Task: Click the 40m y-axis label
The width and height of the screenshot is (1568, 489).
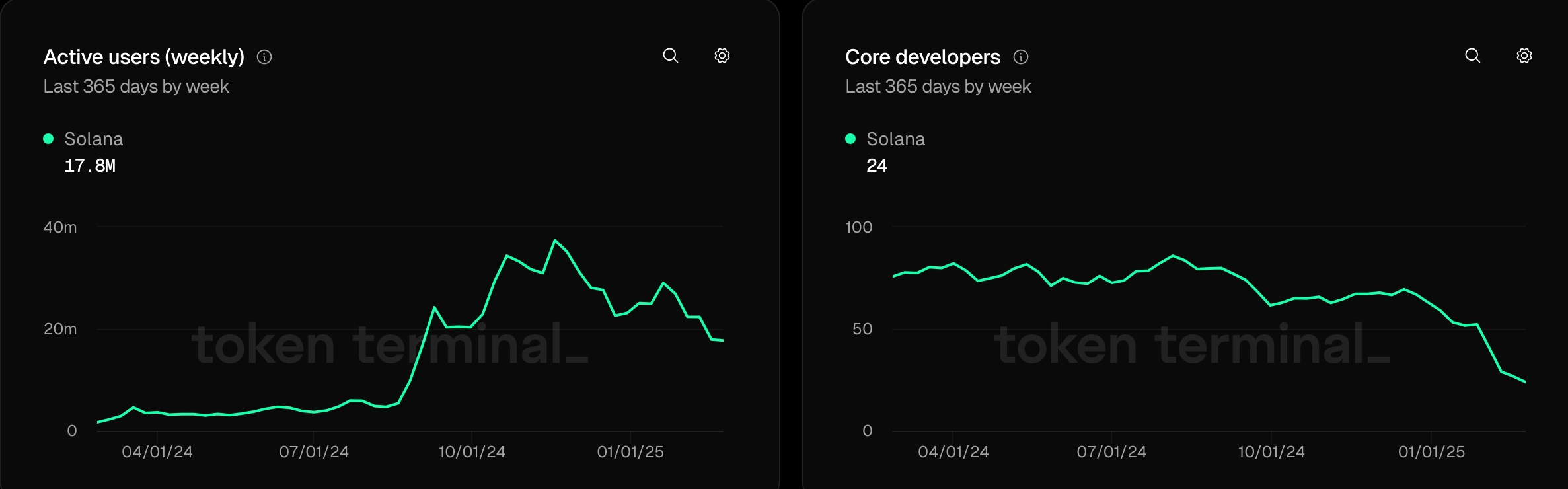Action: click(60, 227)
